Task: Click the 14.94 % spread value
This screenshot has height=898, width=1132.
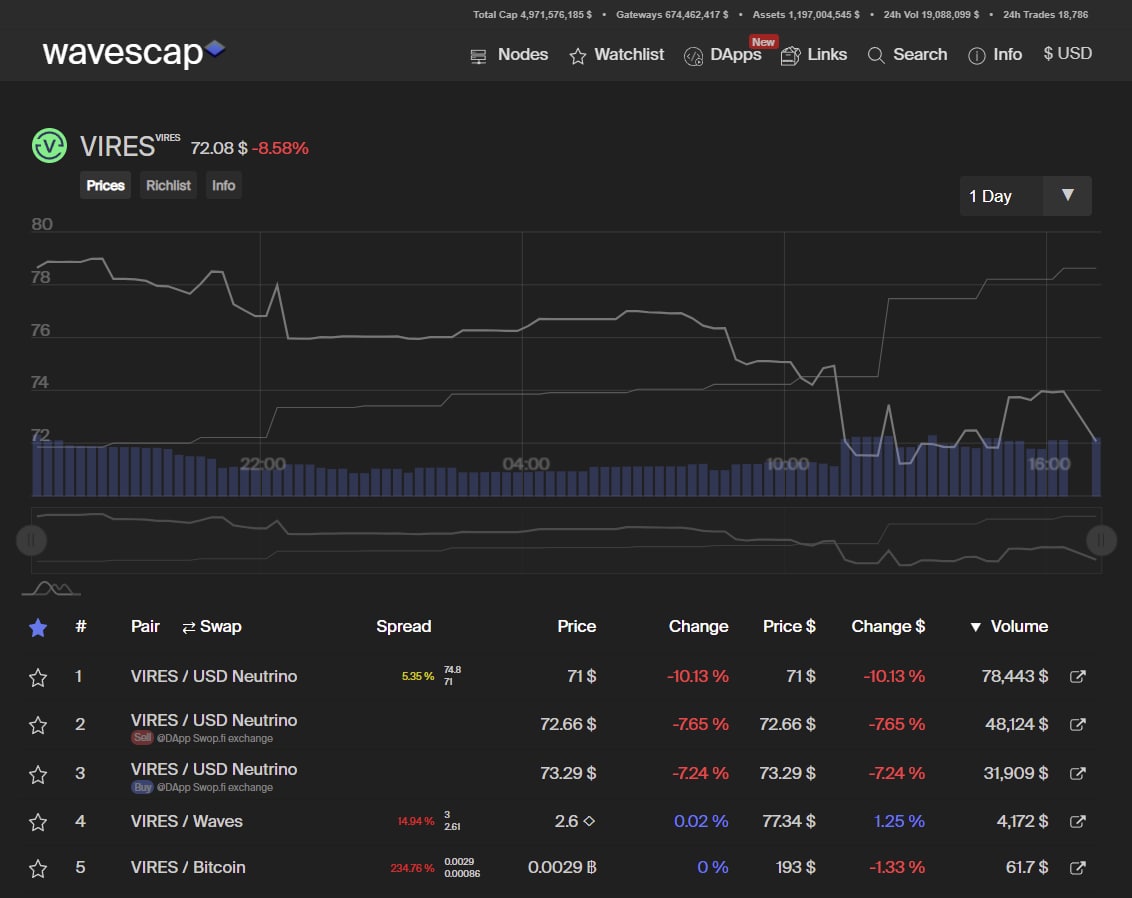Action: click(x=416, y=821)
